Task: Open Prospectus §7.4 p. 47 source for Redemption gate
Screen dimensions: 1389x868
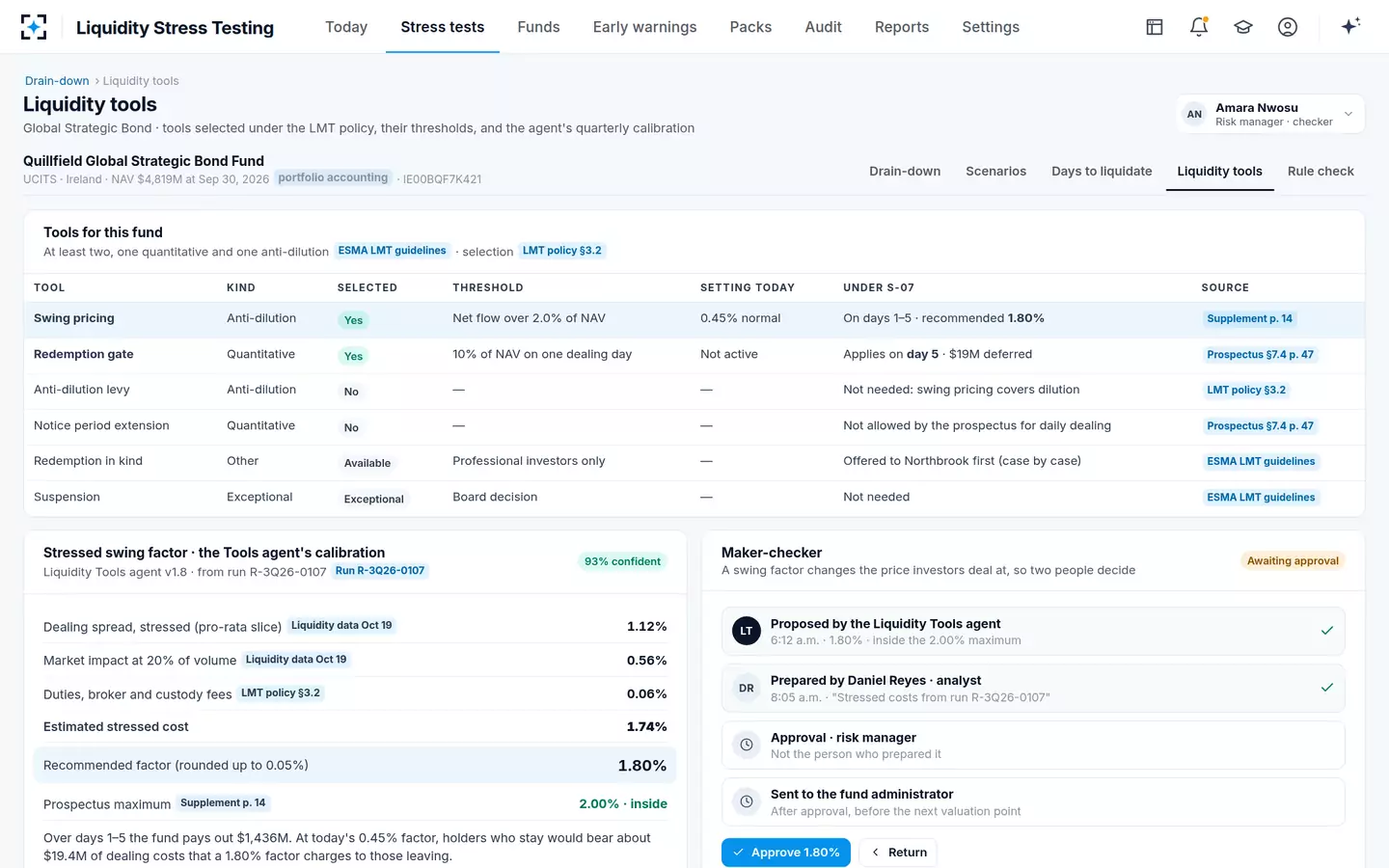Action: [1260, 355]
